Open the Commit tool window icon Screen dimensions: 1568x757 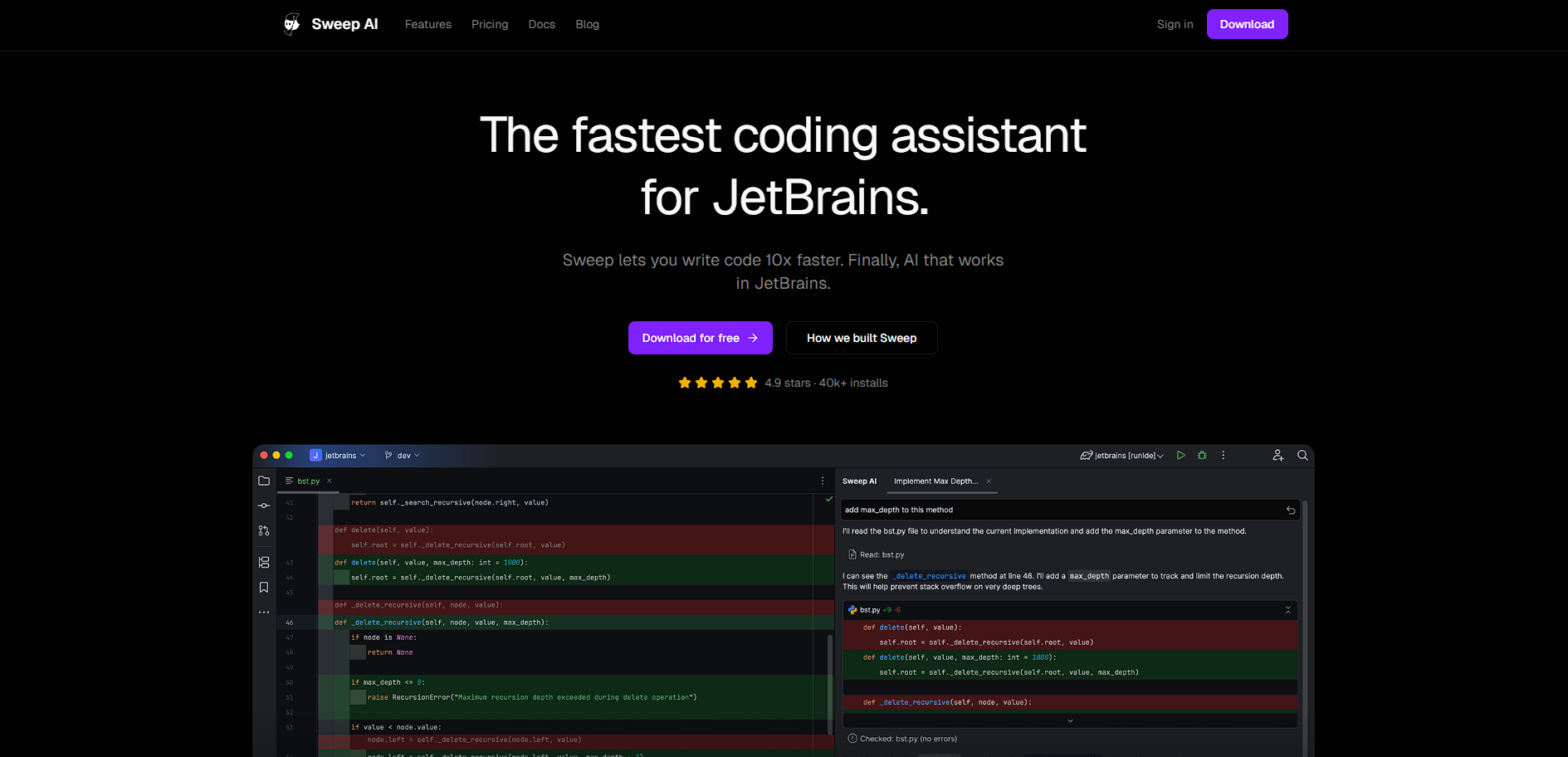tap(264, 505)
